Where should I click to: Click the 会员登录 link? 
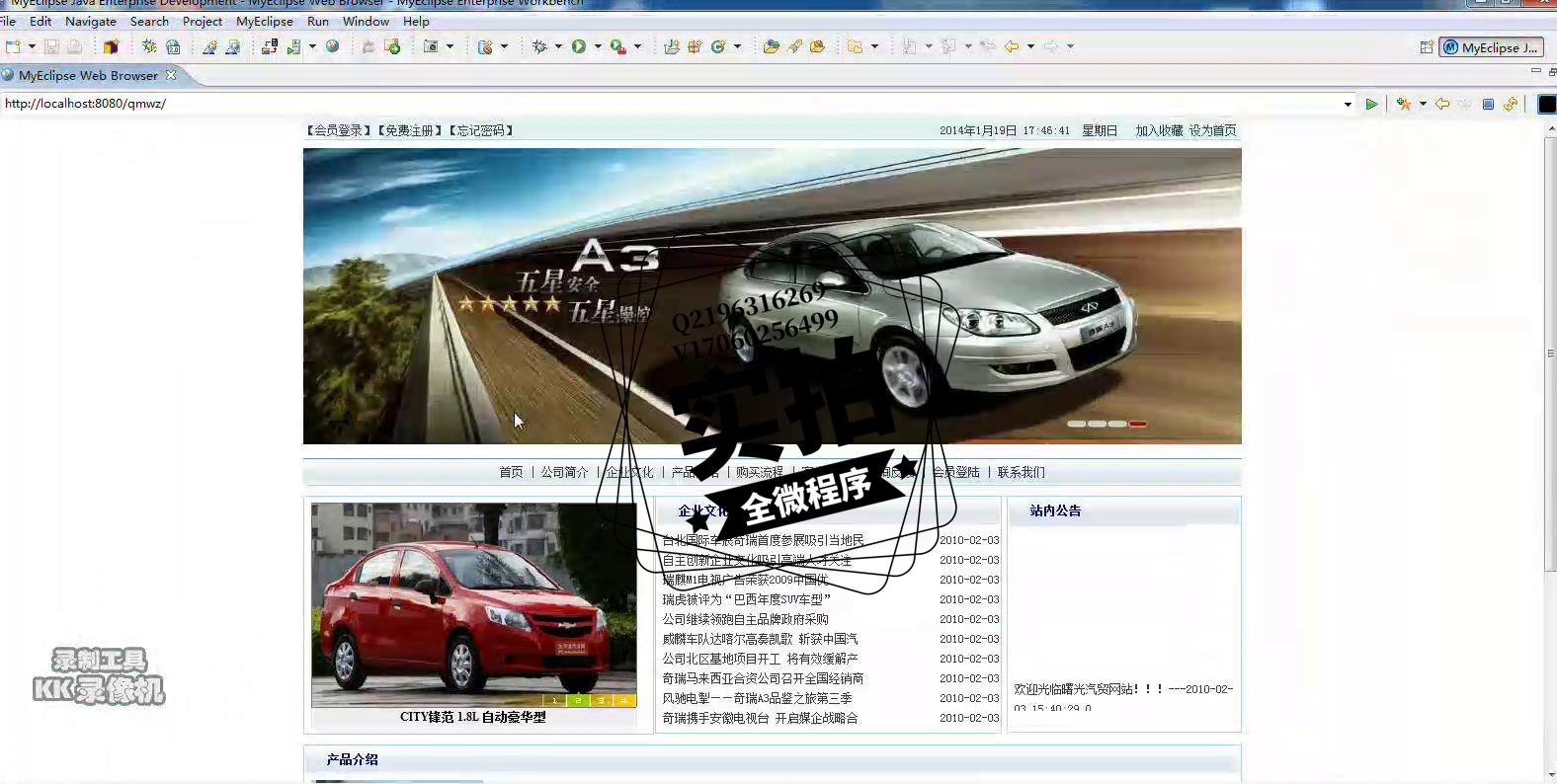(x=338, y=130)
